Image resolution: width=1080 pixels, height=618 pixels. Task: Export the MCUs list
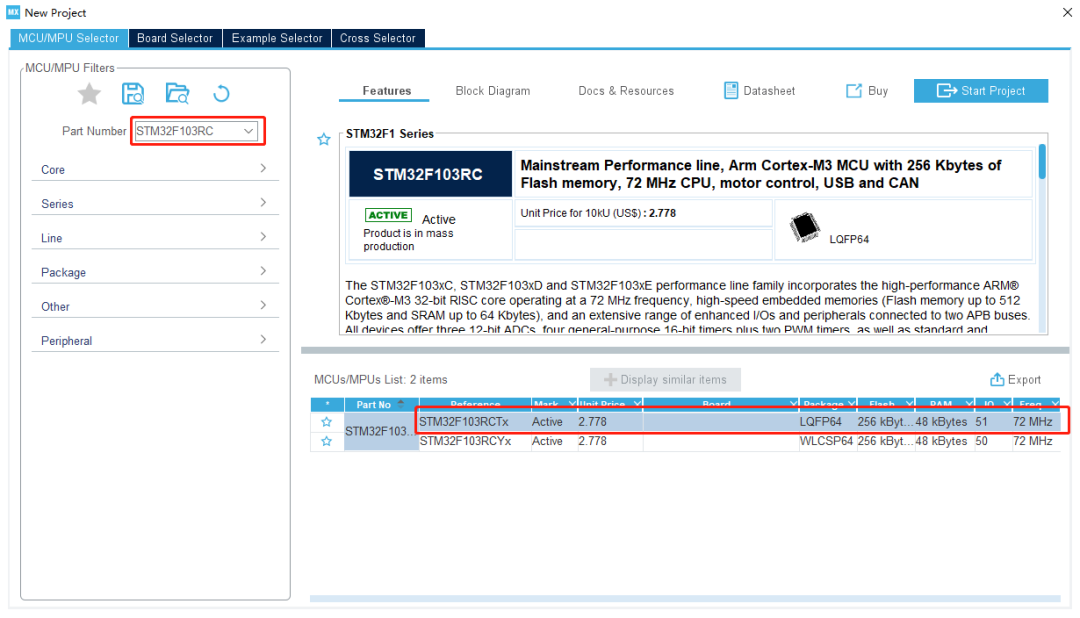(1015, 380)
